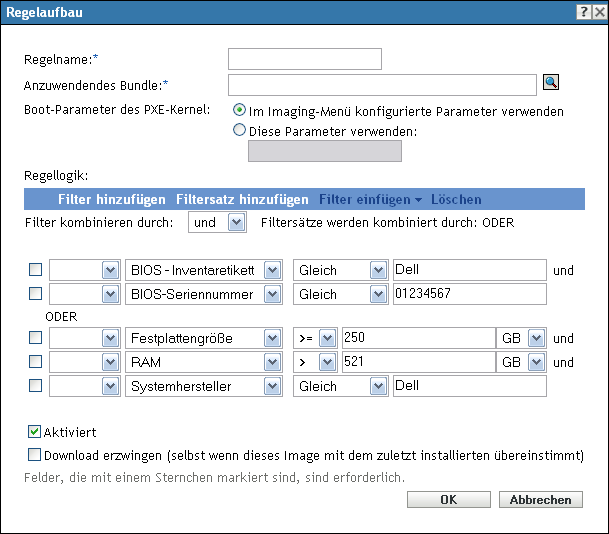Enable Download erzwingen checkbox
The image size is (609, 534).
[35, 454]
